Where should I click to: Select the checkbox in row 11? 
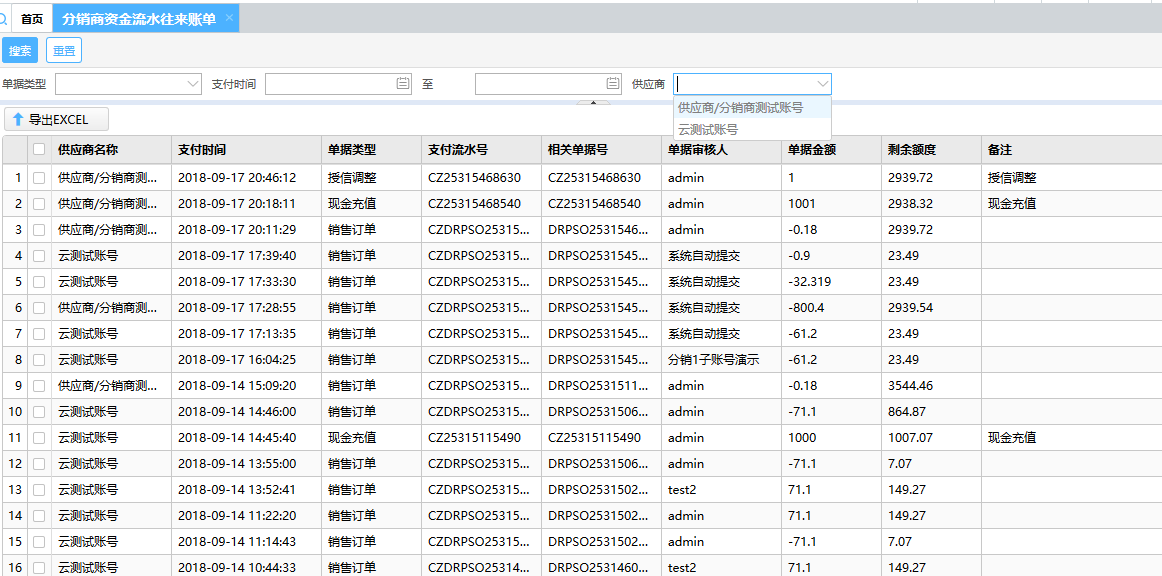click(x=39, y=437)
